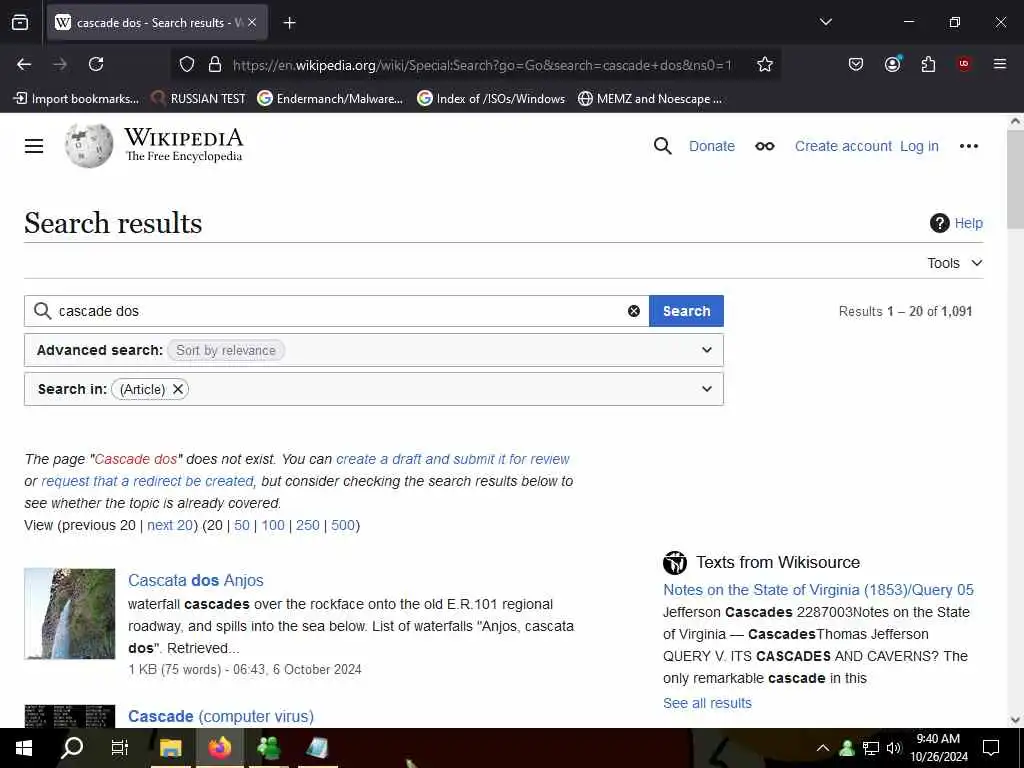Click the page vertical scrollbar thumb
The width and height of the screenshot is (1024, 768).
pos(1015,180)
